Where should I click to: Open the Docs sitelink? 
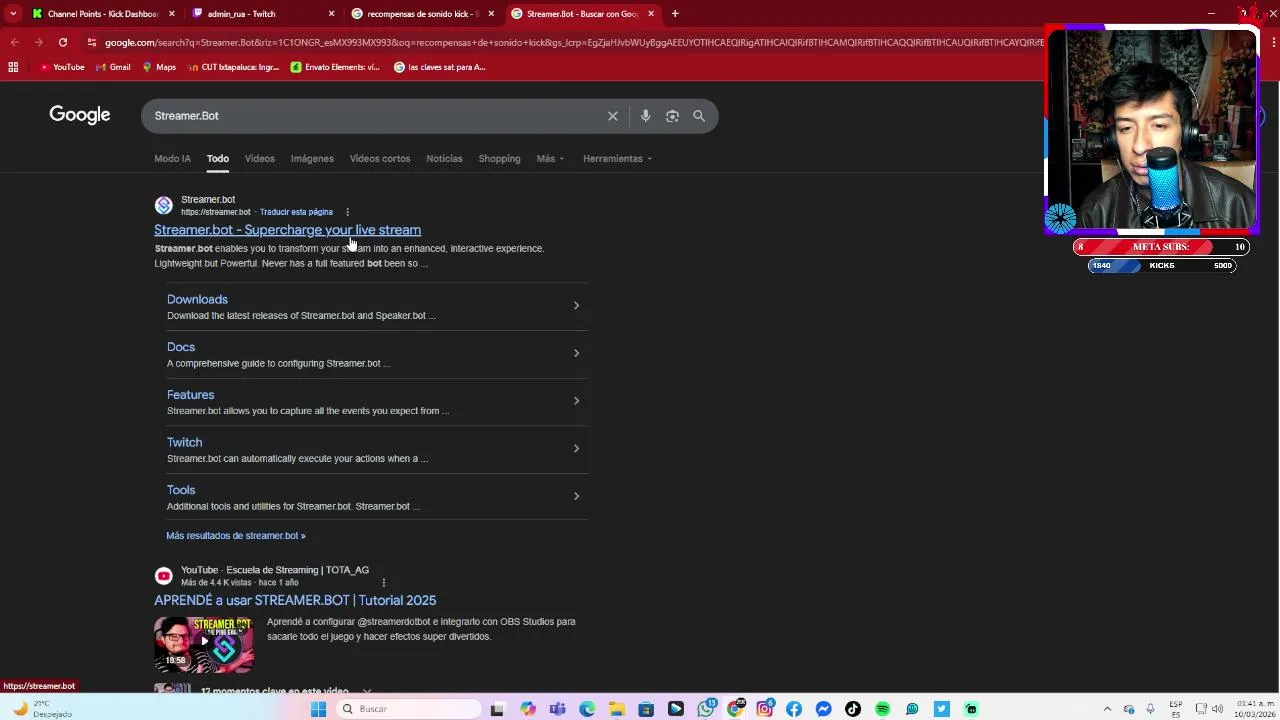(x=181, y=347)
